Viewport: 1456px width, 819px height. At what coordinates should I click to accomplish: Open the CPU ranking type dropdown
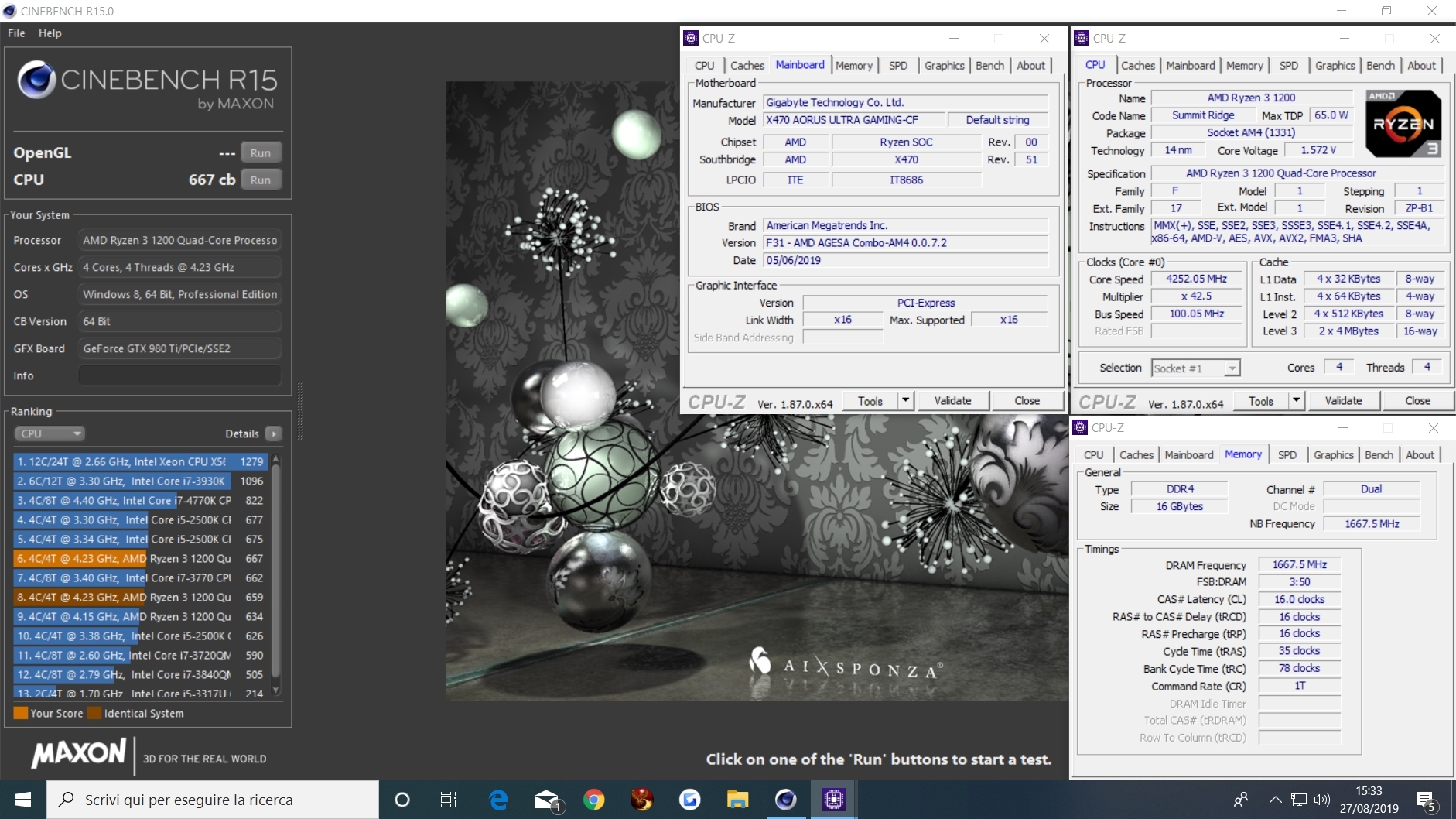(x=50, y=433)
